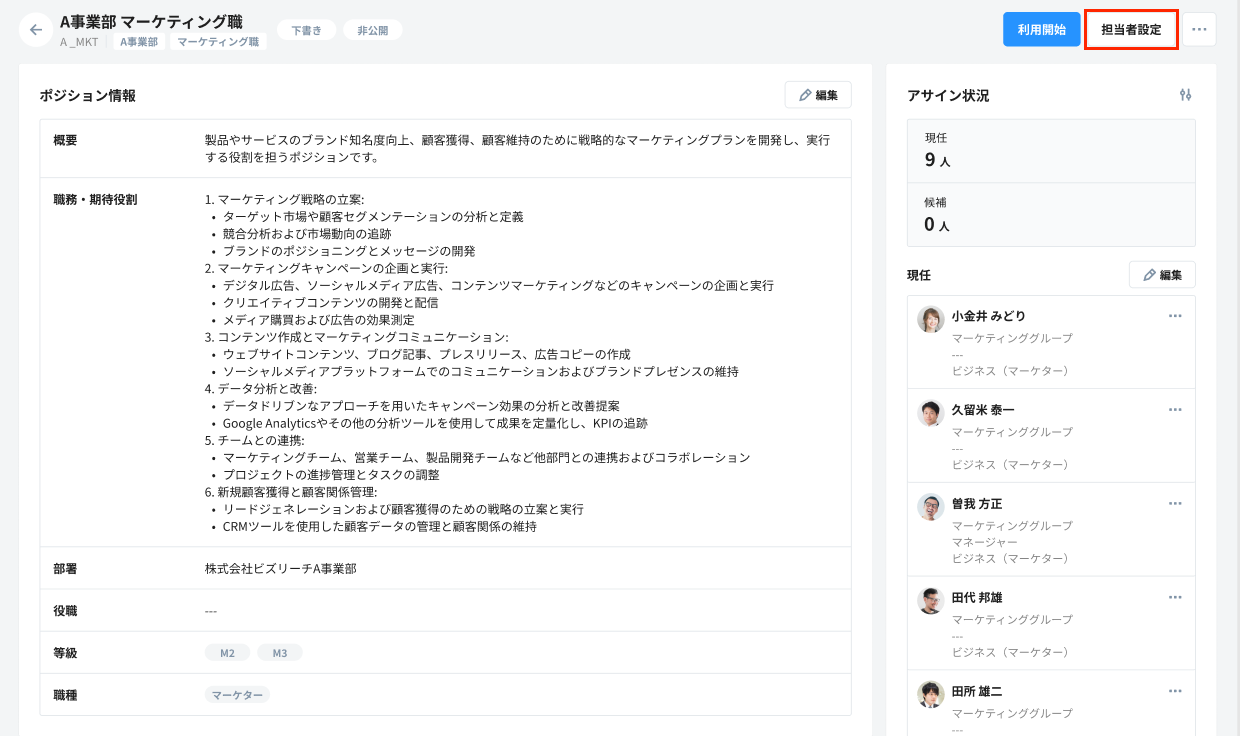The image size is (1240, 736).
Task: Click the 利用開始 button
Action: [1041, 29]
